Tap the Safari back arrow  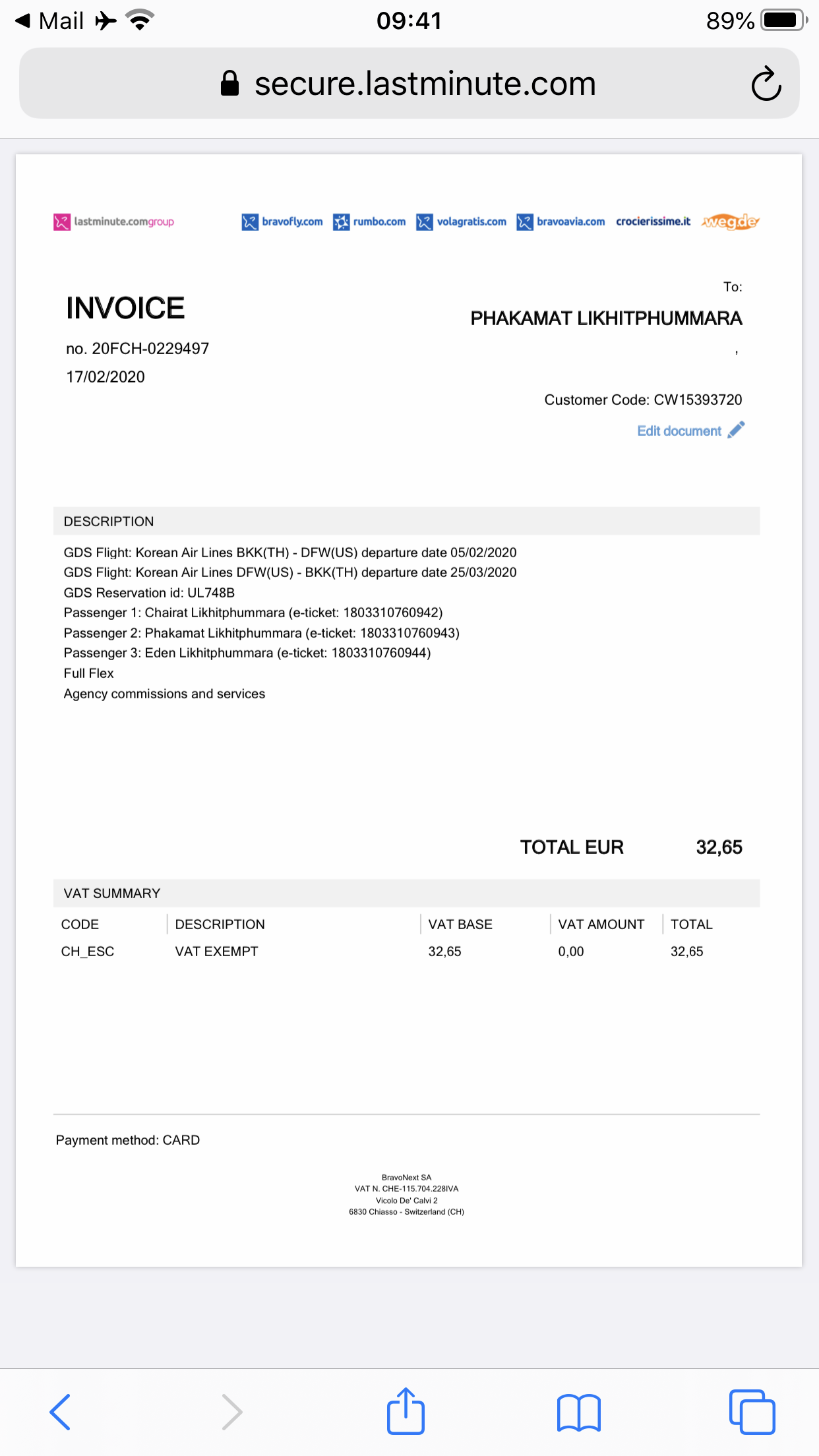coord(60,1412)
